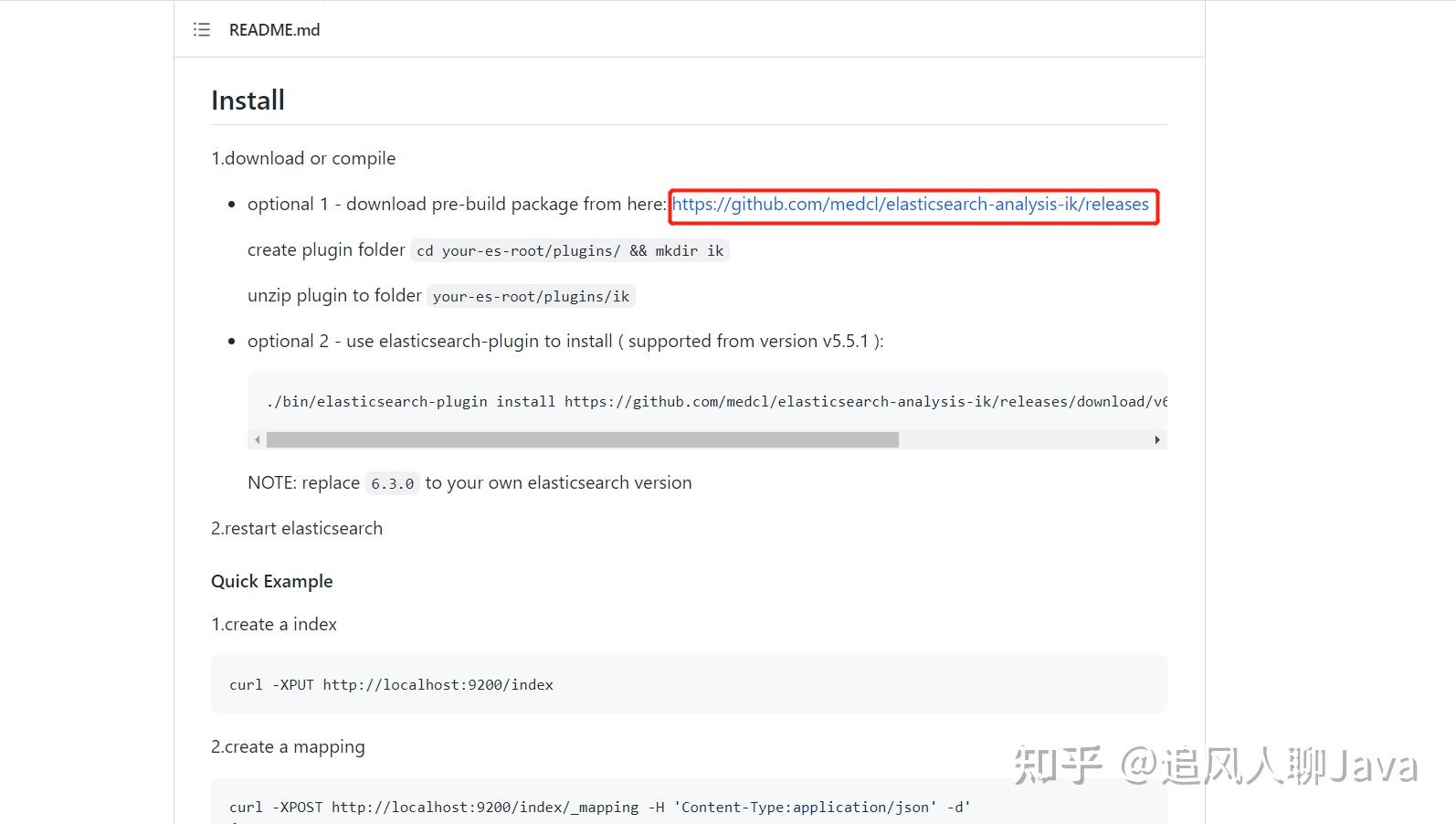Click the curl -XPUT index command block

point(689,684)
